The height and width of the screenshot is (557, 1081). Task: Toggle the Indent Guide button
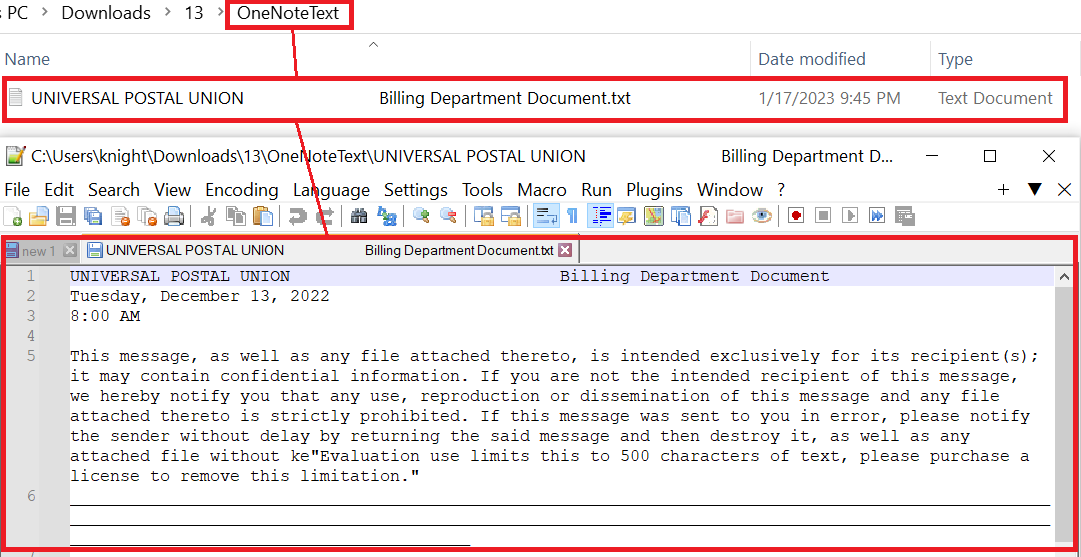coord(601,215)
